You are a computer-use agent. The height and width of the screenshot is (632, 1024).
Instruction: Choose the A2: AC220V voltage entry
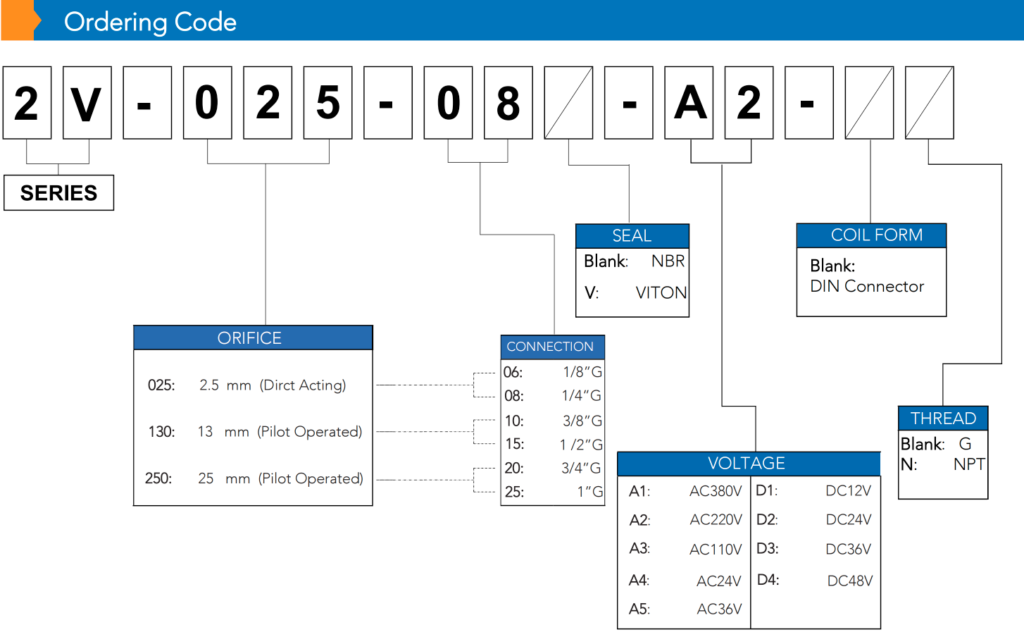(x=685, y=519)
